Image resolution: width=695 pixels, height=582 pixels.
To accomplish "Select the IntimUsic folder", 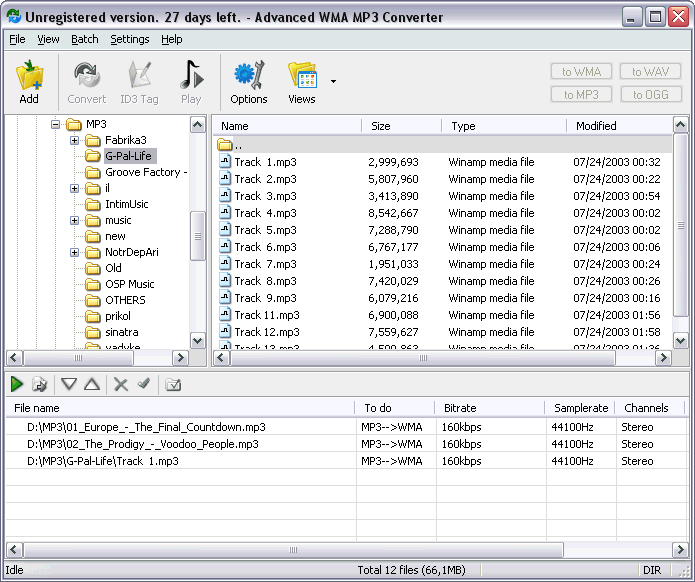I will 127,204.
